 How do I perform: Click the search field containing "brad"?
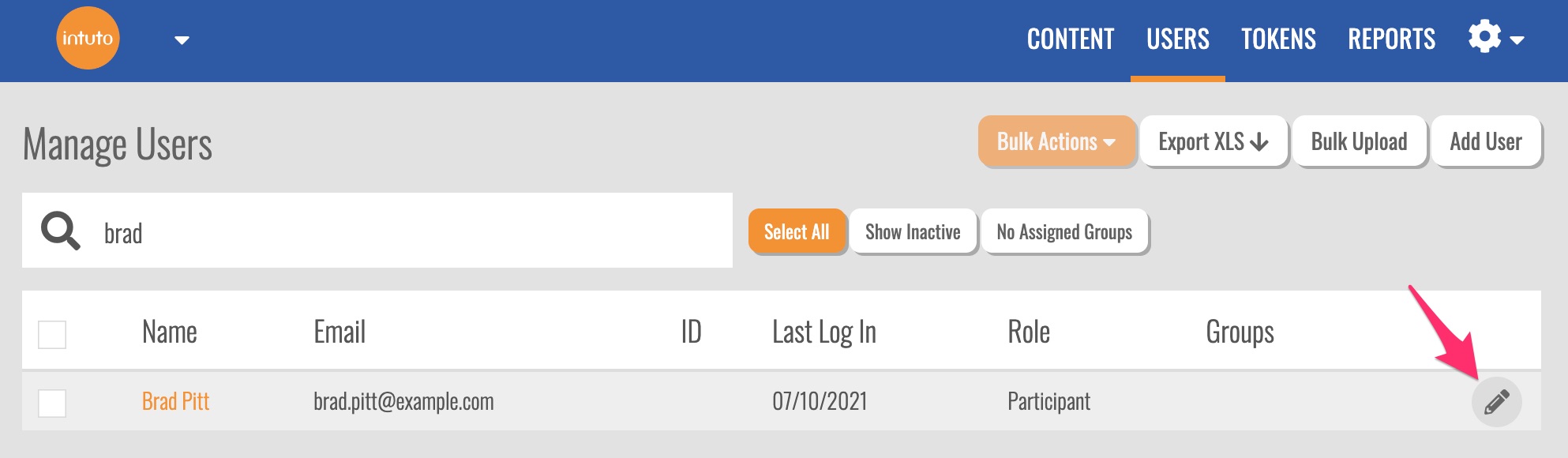click(x=411, y=233)
